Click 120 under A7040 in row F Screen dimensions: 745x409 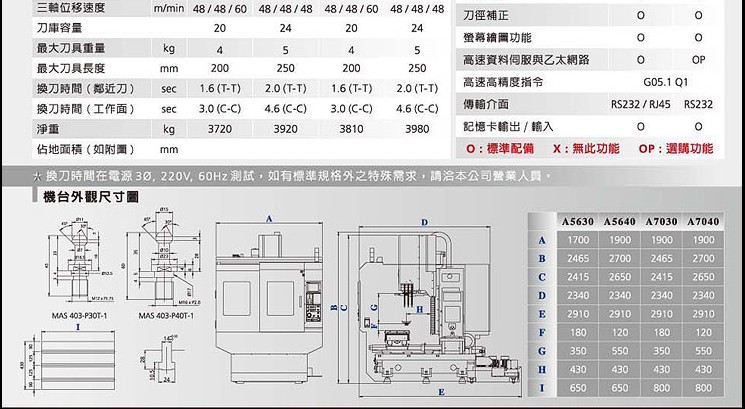703,333
